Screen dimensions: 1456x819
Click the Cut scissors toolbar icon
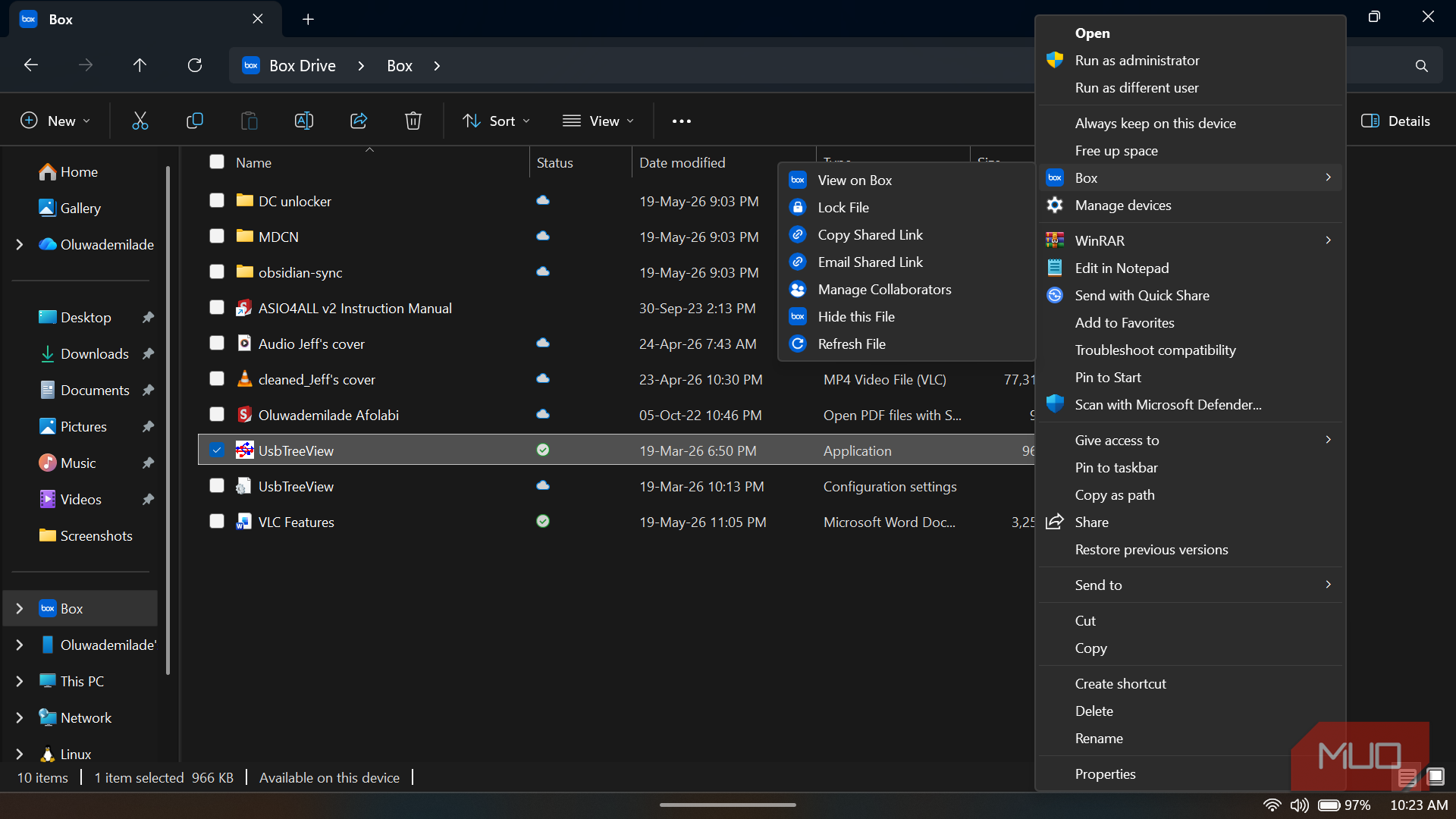click(140, 121)
